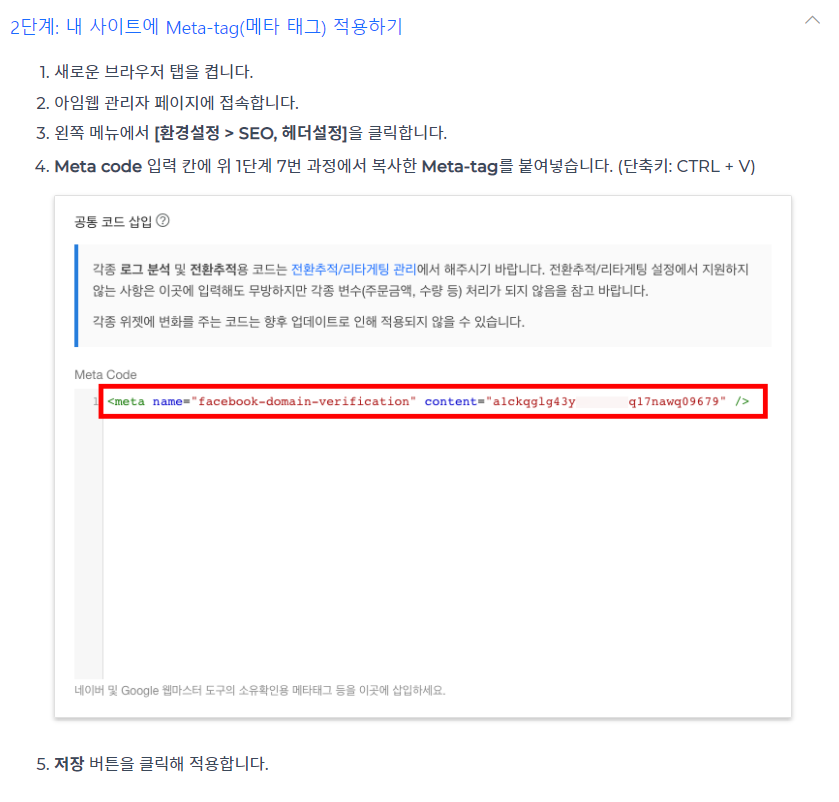Click the '2단계: 내 사이트에 Meta-tag 적용하기' heading

click(x=207, y=26)
